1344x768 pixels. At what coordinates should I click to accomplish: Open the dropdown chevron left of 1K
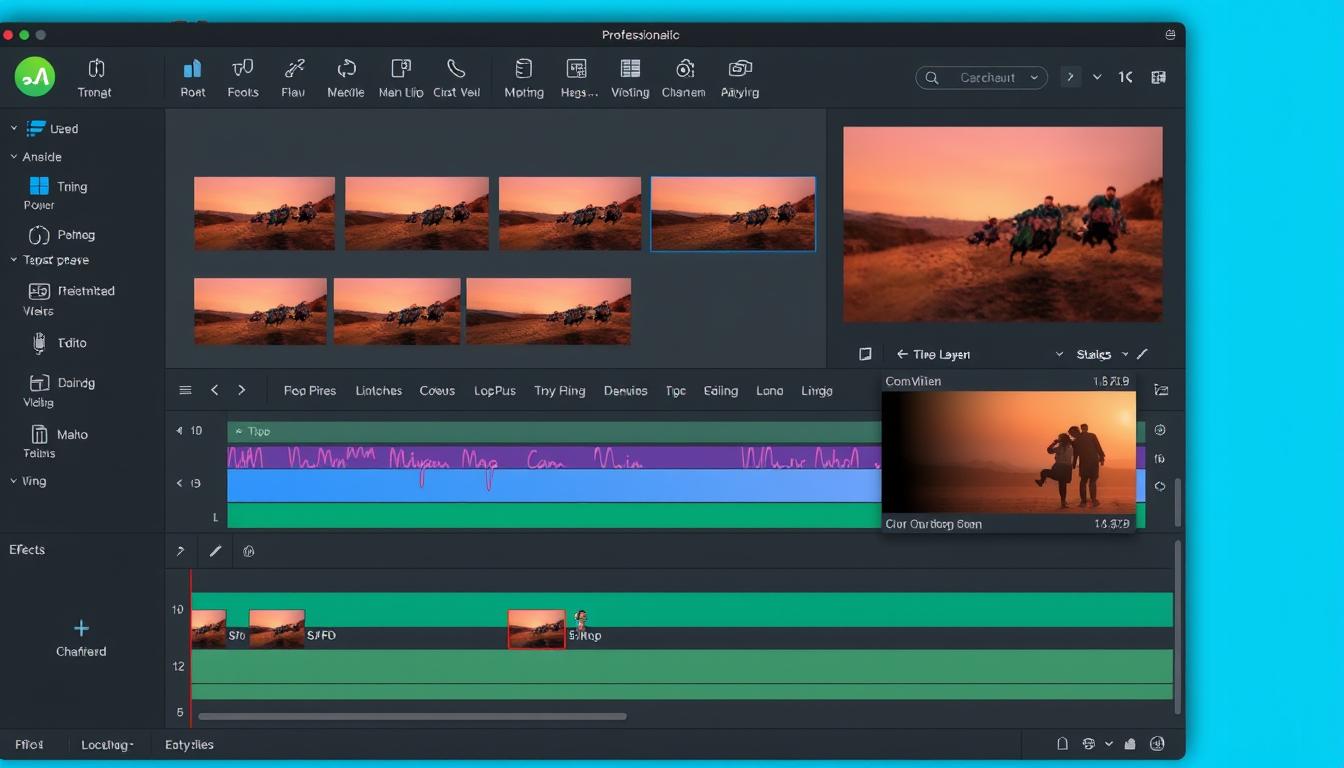(1097, 77)
